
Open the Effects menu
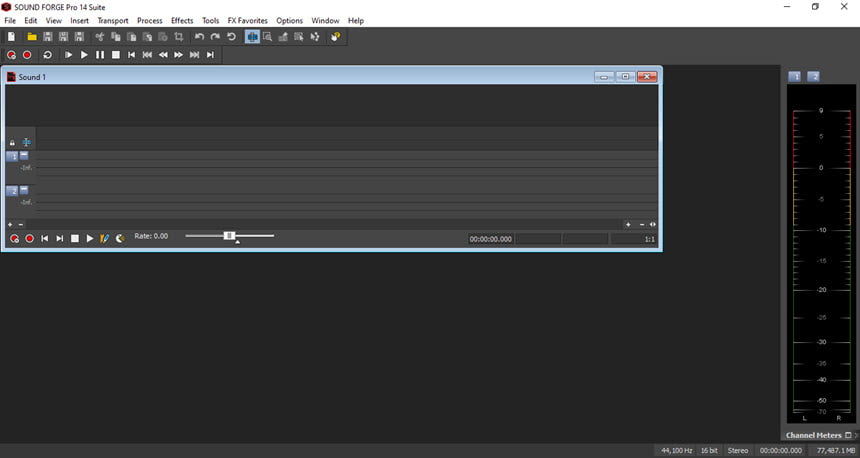(x=182, y=20)
